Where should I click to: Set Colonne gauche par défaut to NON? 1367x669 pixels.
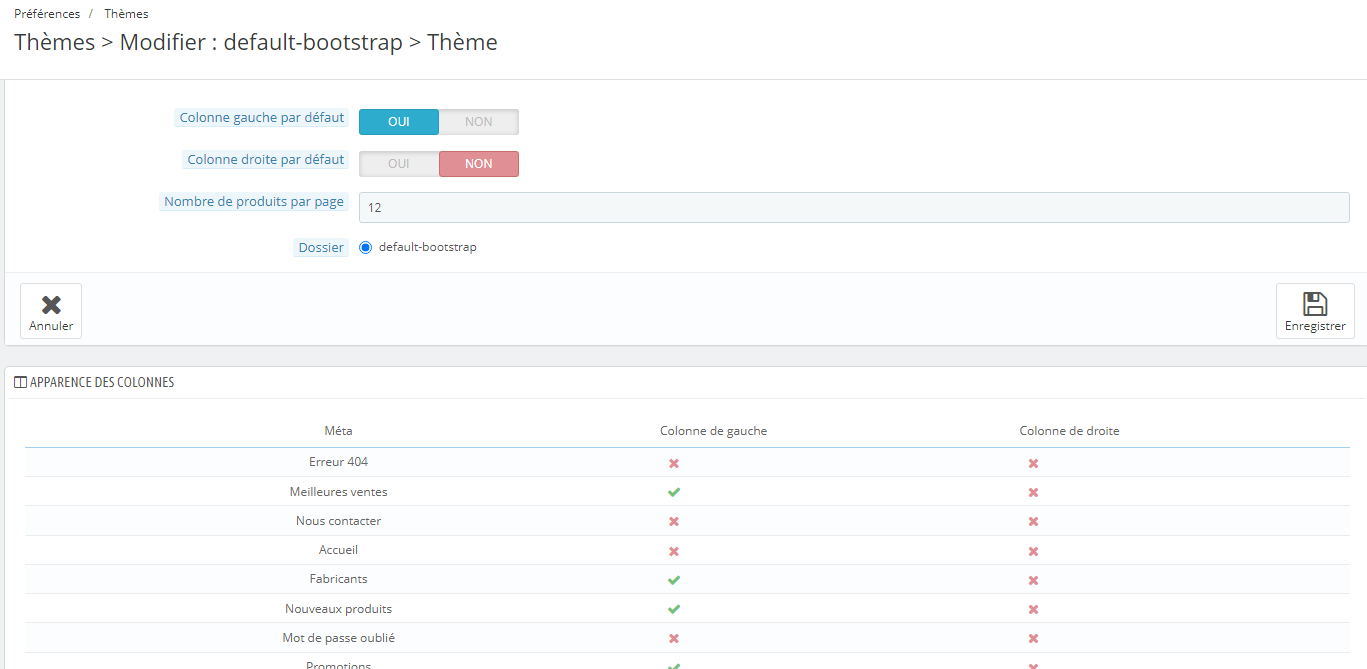click(479, 122)
